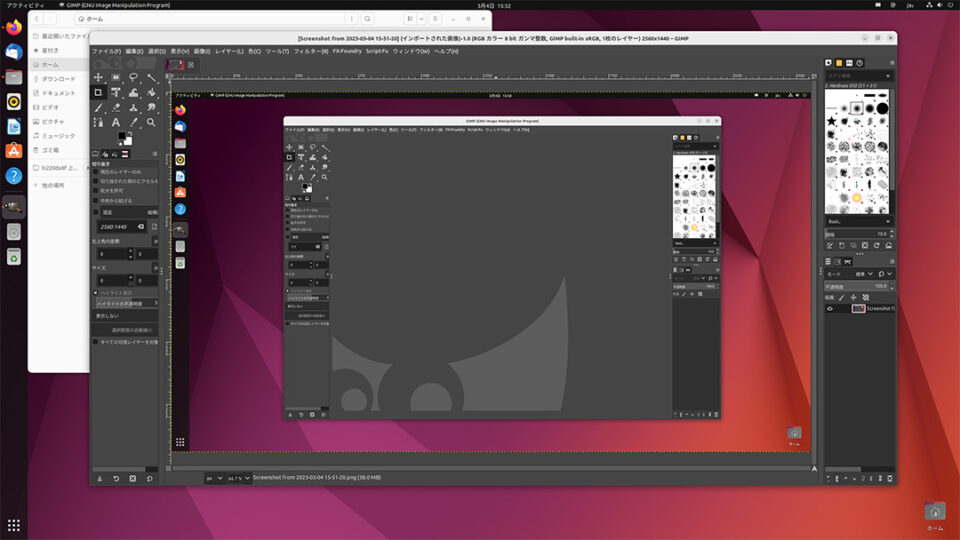The height and width of the screenshot is (540, 960).
Task: Open the フィルター menu
Action: (311, 51)
